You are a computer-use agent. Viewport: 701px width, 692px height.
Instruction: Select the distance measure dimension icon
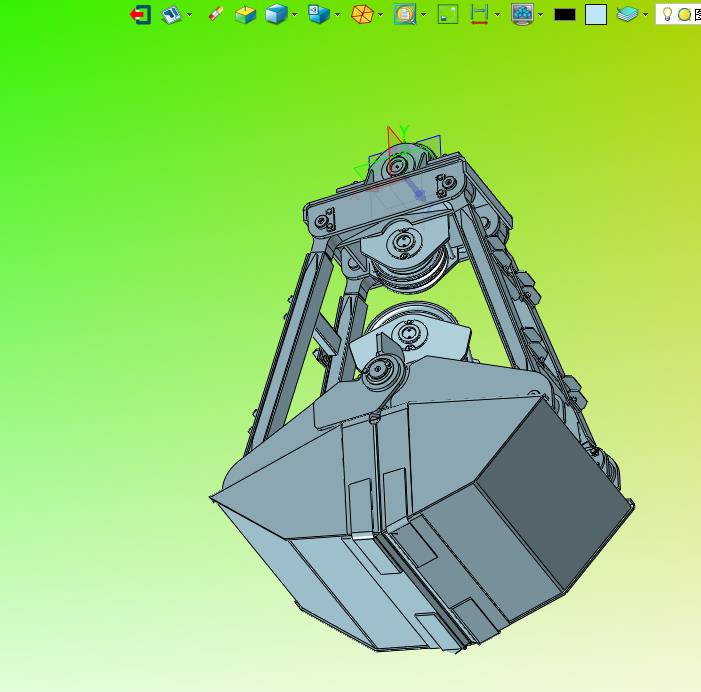coord(479,14)
